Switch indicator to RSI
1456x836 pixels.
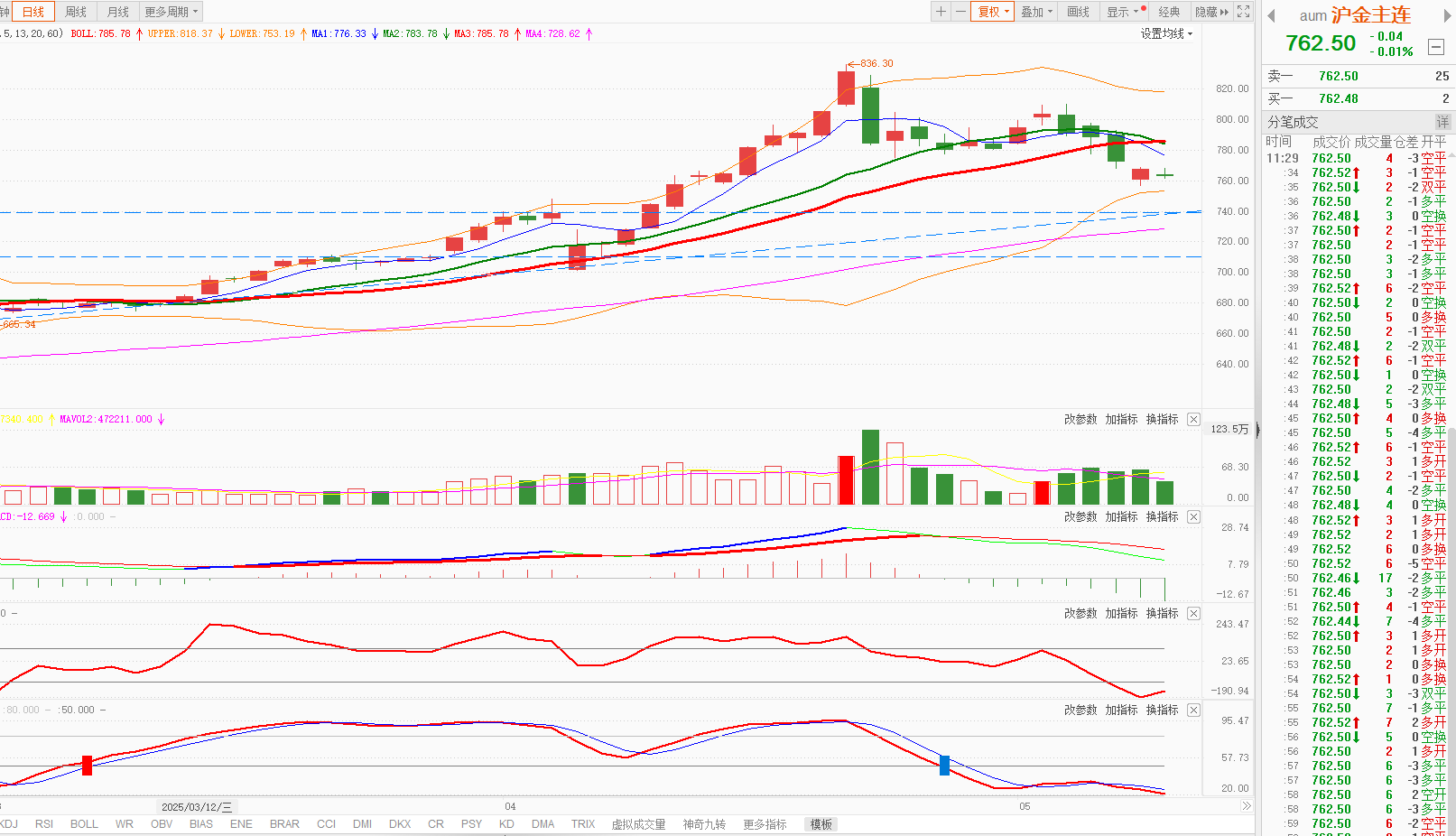[44, 824]
